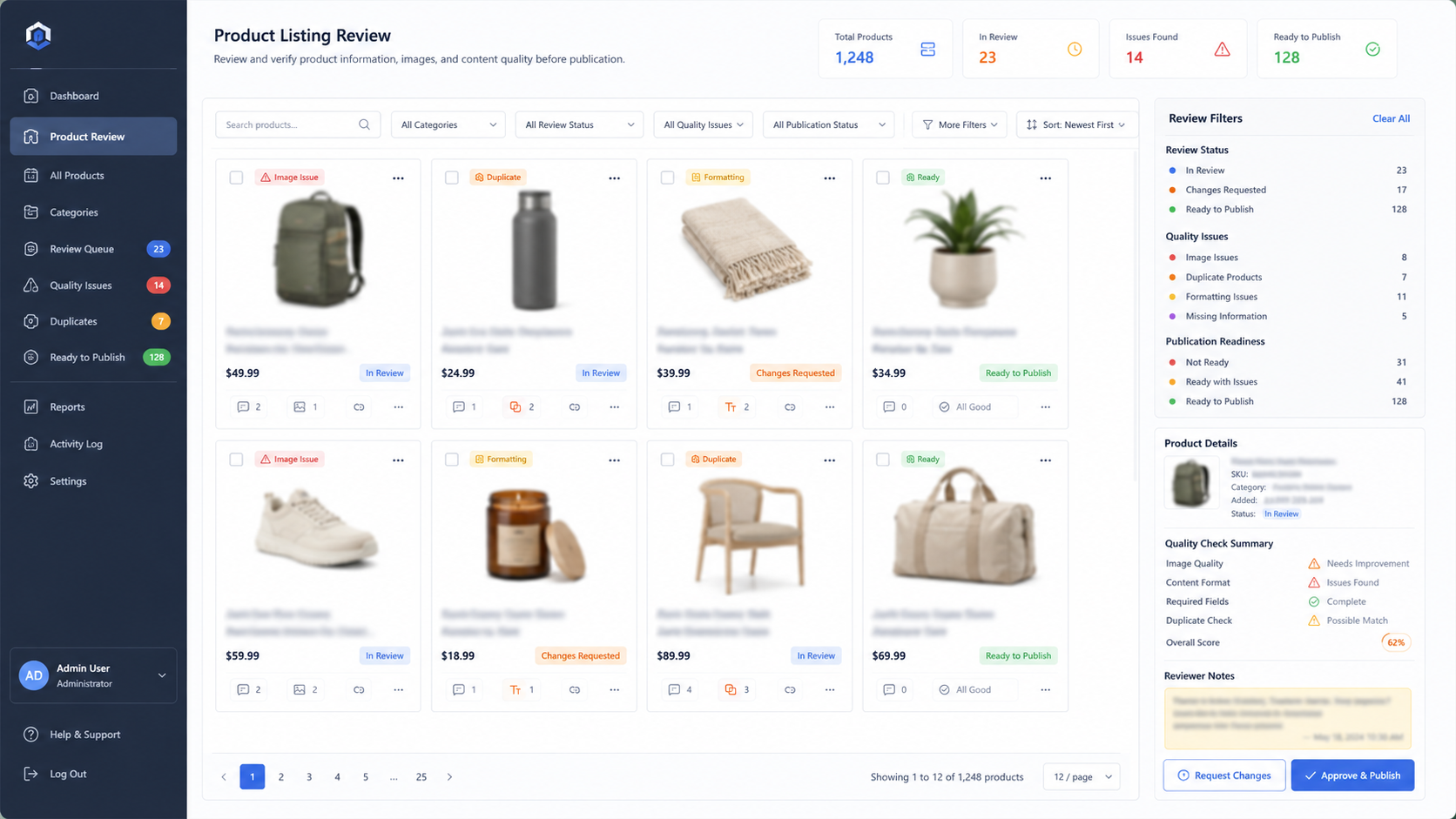Click the In Review clock icon

click(1075, 49)
